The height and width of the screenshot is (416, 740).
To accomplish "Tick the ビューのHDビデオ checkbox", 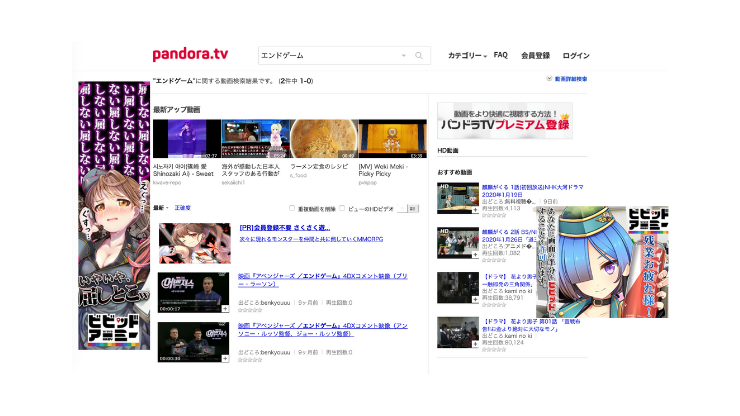I will [342, 208].
